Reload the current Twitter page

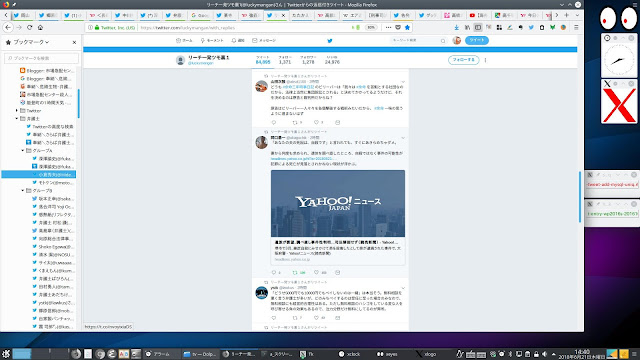click(x=29, y=27)
